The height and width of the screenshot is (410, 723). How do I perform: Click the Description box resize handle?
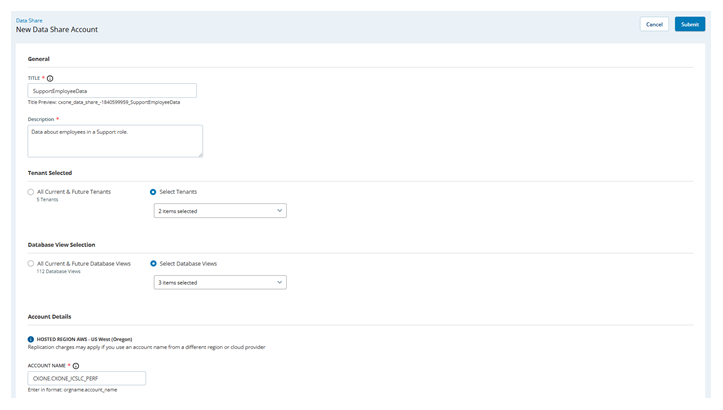coord(200,155)
